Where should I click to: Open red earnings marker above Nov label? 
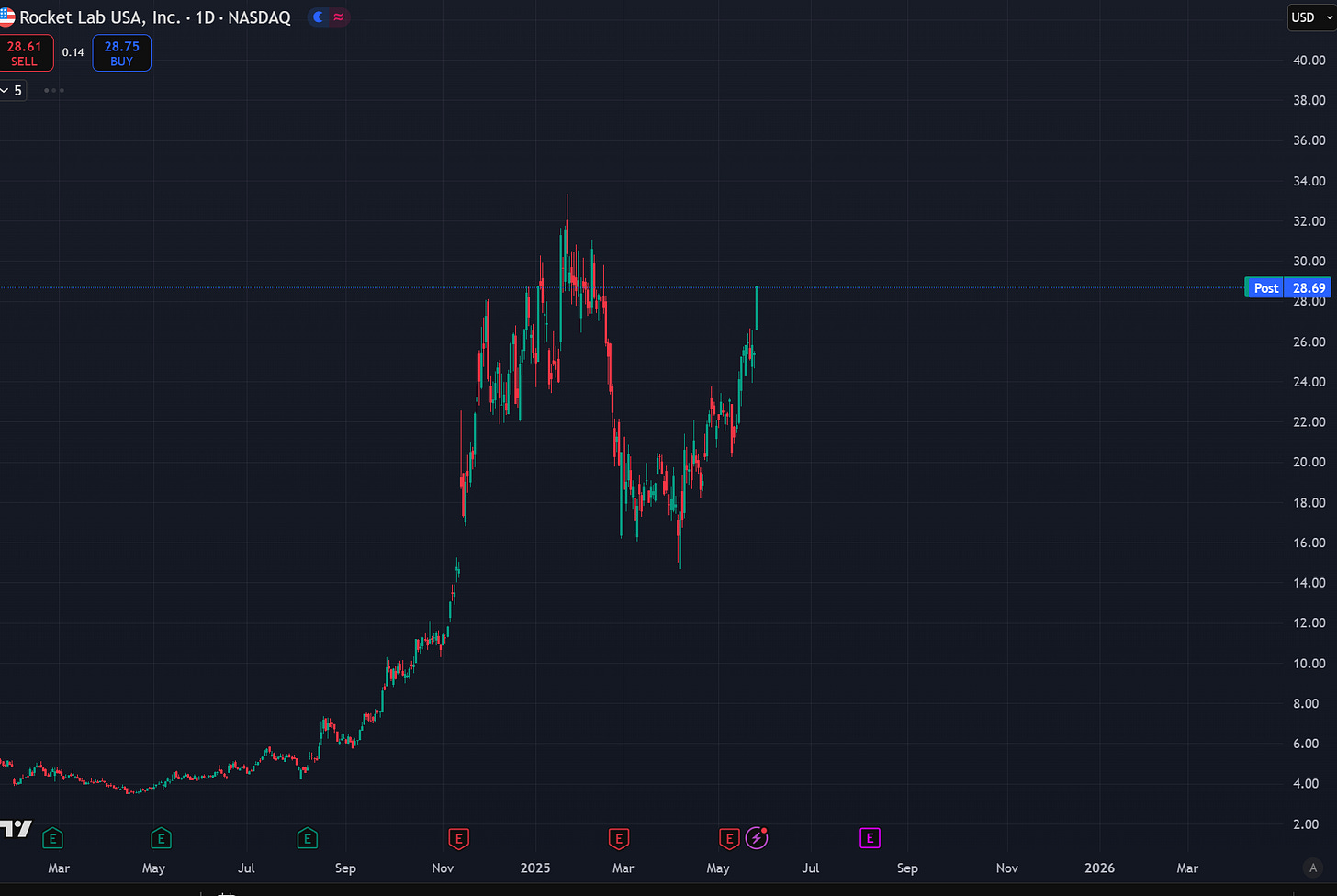coord(458,837)
